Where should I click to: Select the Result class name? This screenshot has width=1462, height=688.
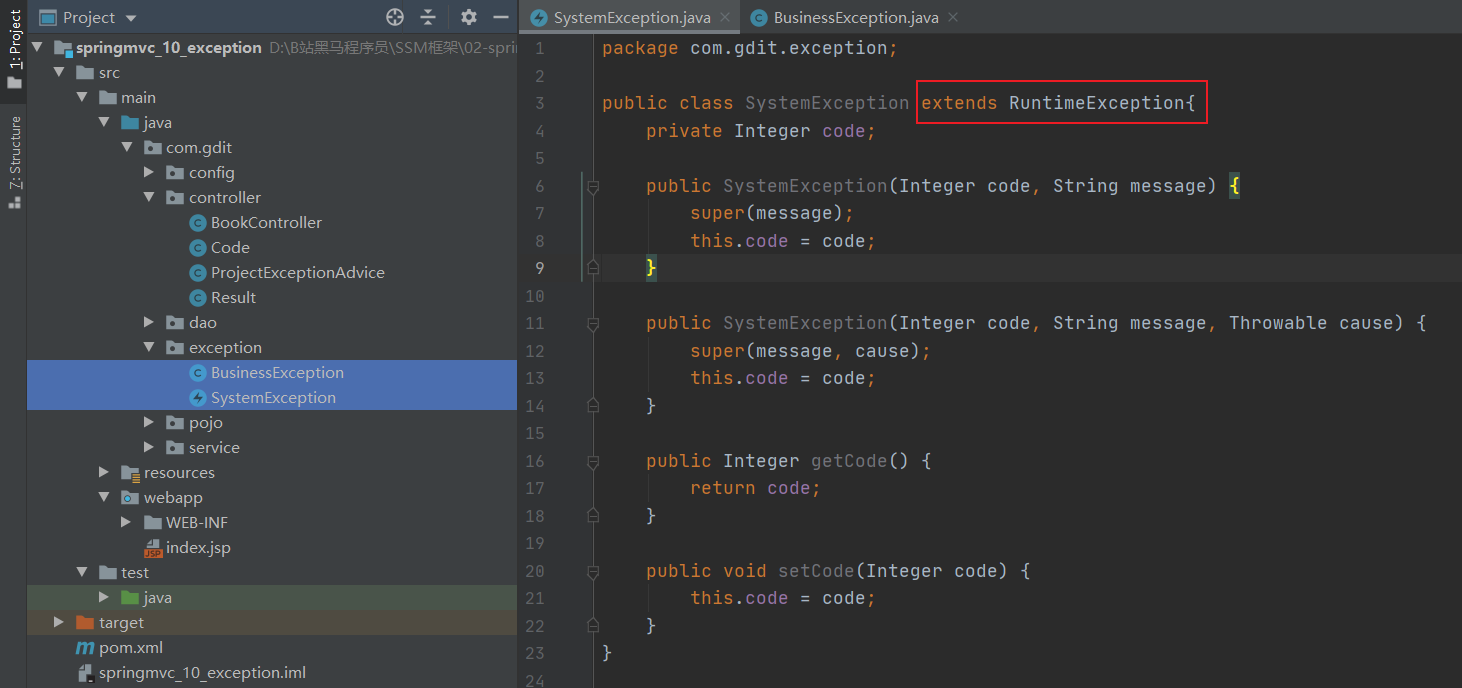tap(233, 297)
